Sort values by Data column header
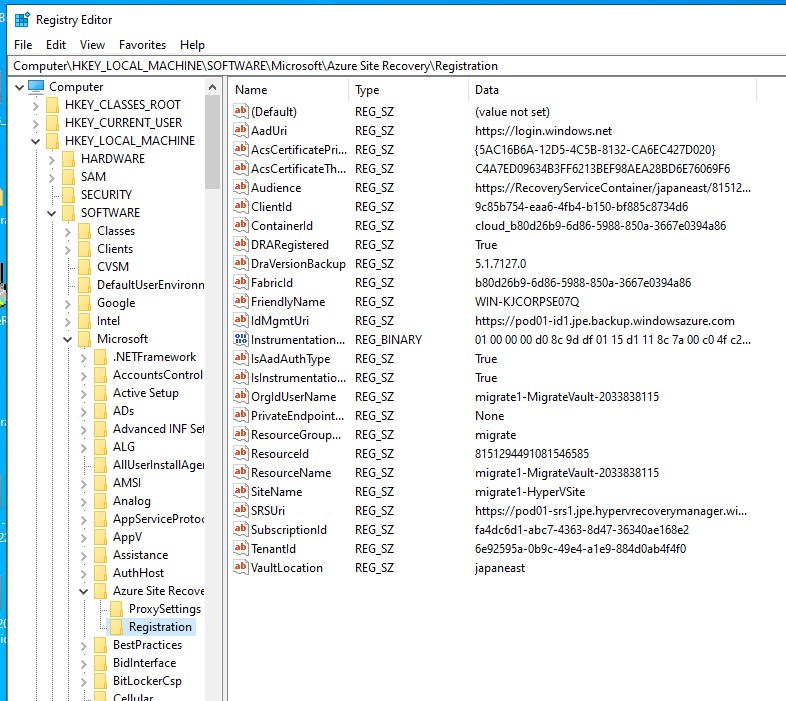786x701 pixels. point(613,90)
